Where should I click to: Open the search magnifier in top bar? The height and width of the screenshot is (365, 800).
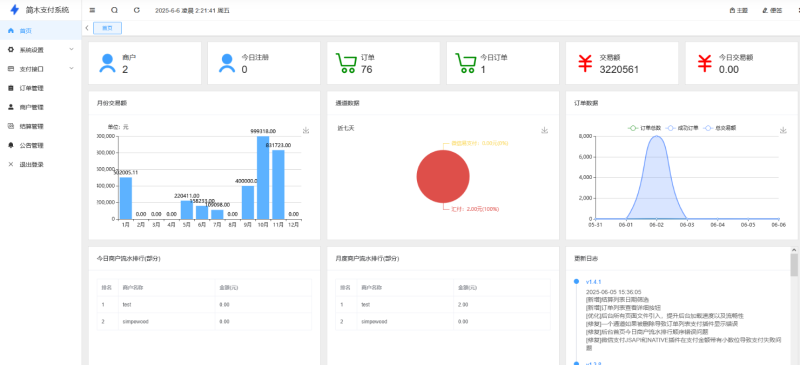coord(114,10)
